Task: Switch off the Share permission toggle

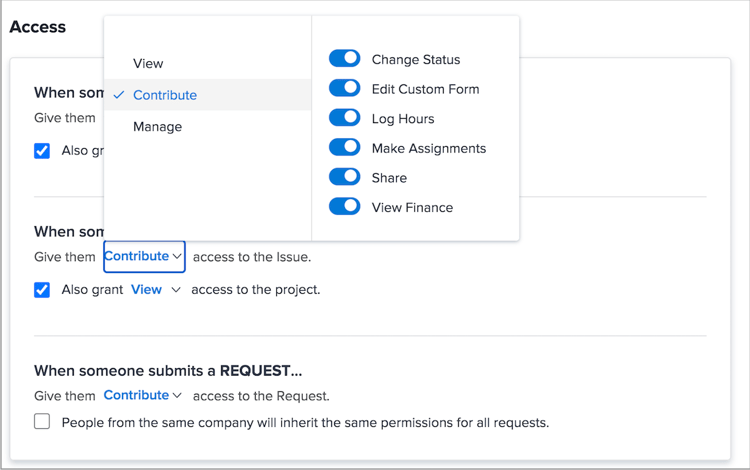Action: tap(345, 177)
